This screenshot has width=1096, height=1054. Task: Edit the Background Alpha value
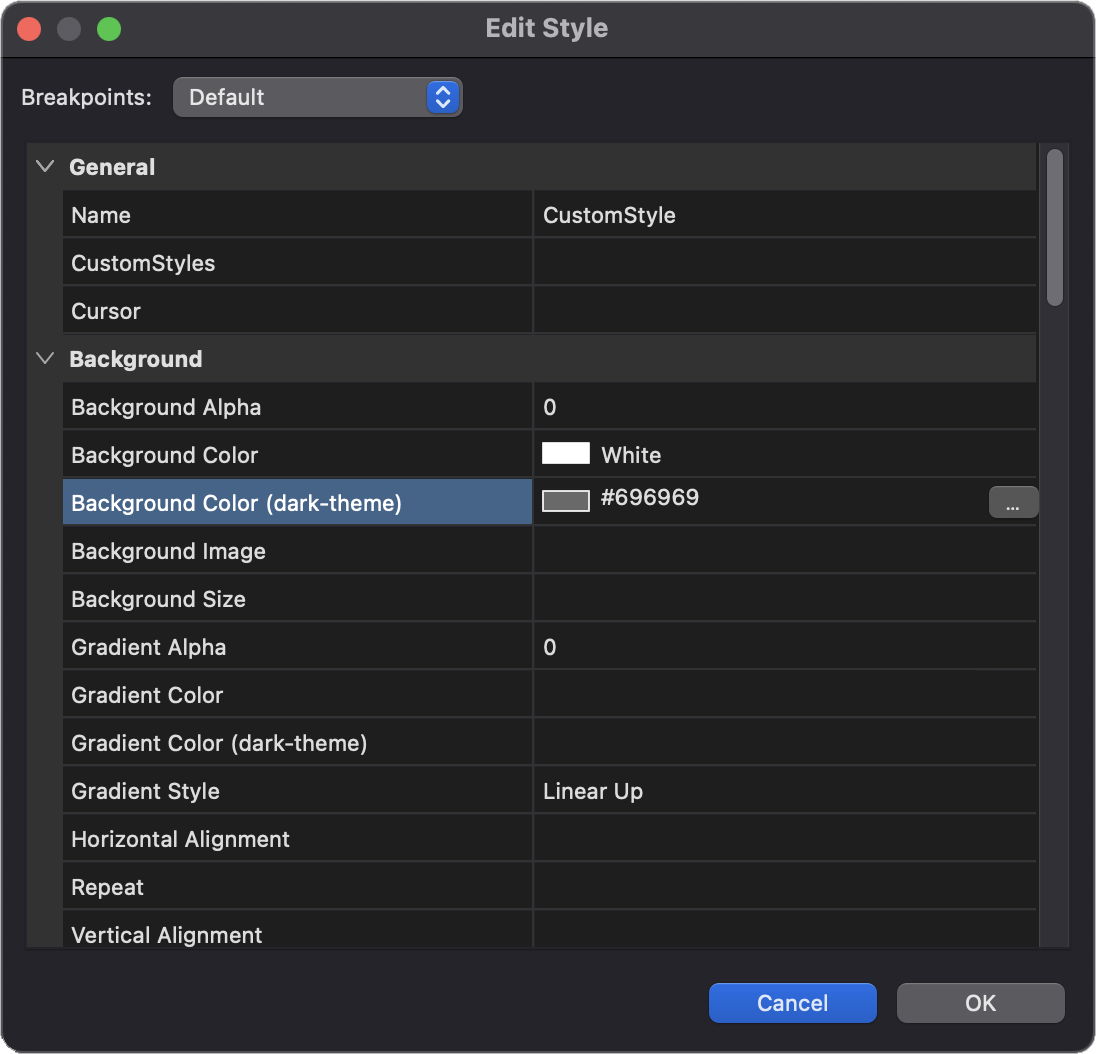coord(783,407)
